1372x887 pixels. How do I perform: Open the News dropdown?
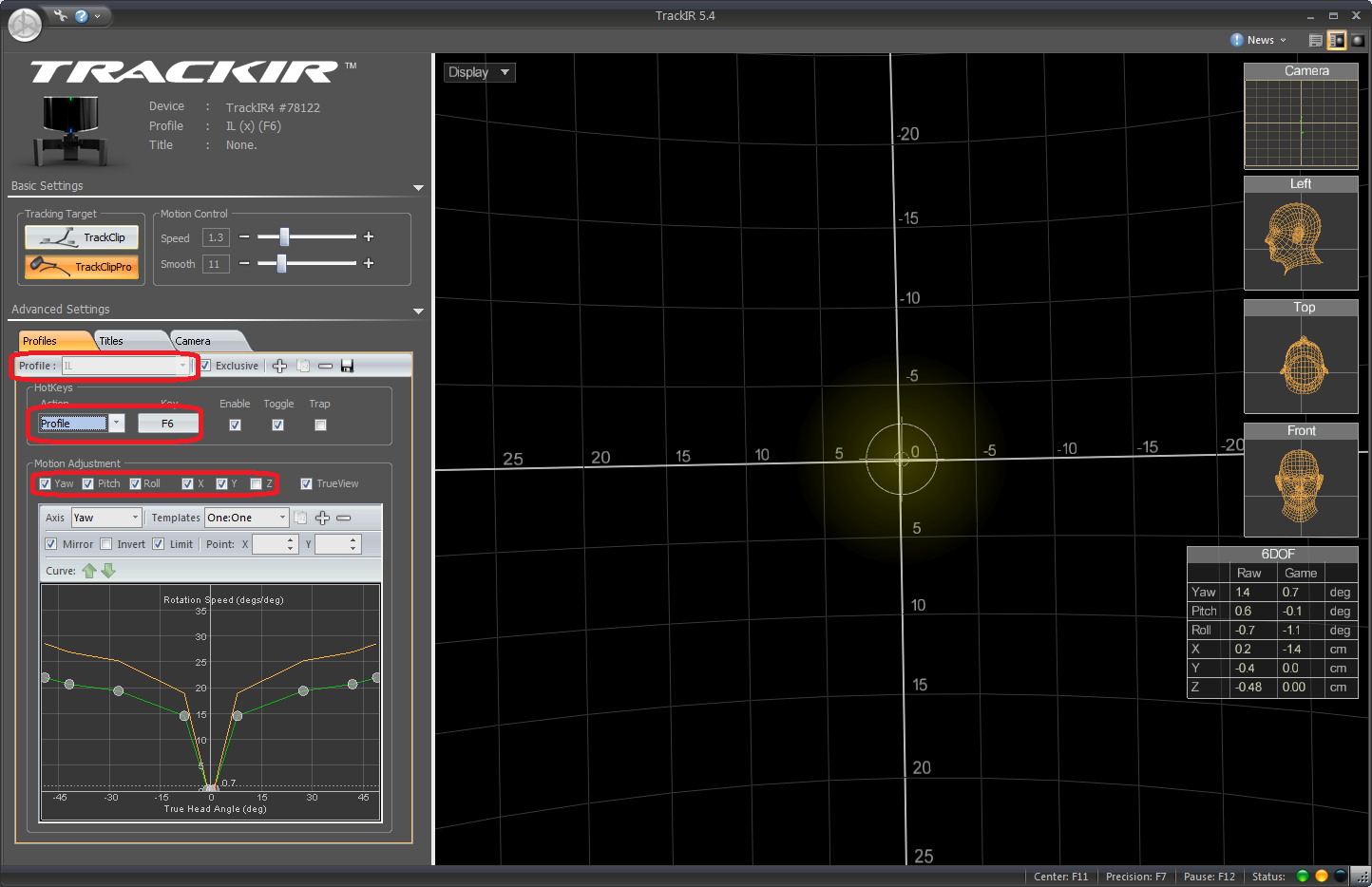1259,40
